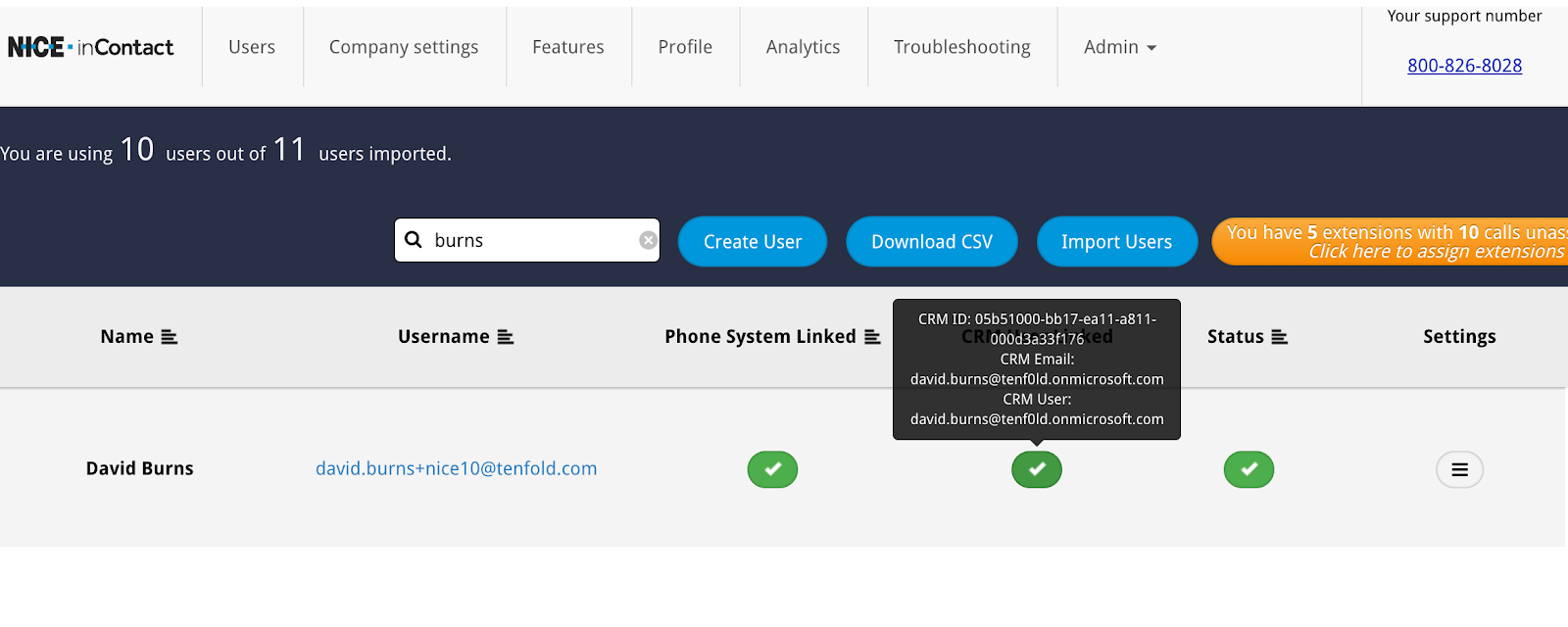Sort by Status column icon
Image resolution: width=1568 pixels, height=627 pixels.
click(x=1279, y=337)
